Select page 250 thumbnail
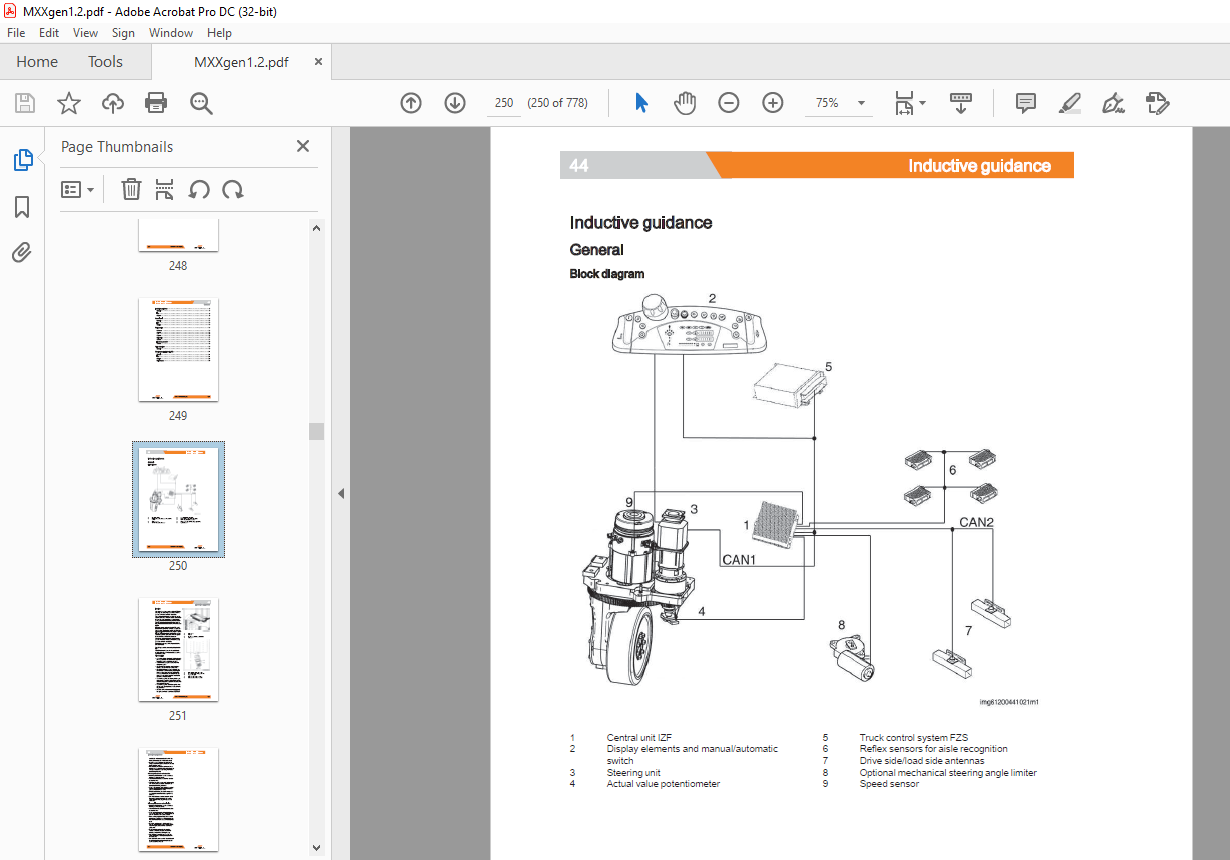The image size is (1230, 860). [178, 499]
